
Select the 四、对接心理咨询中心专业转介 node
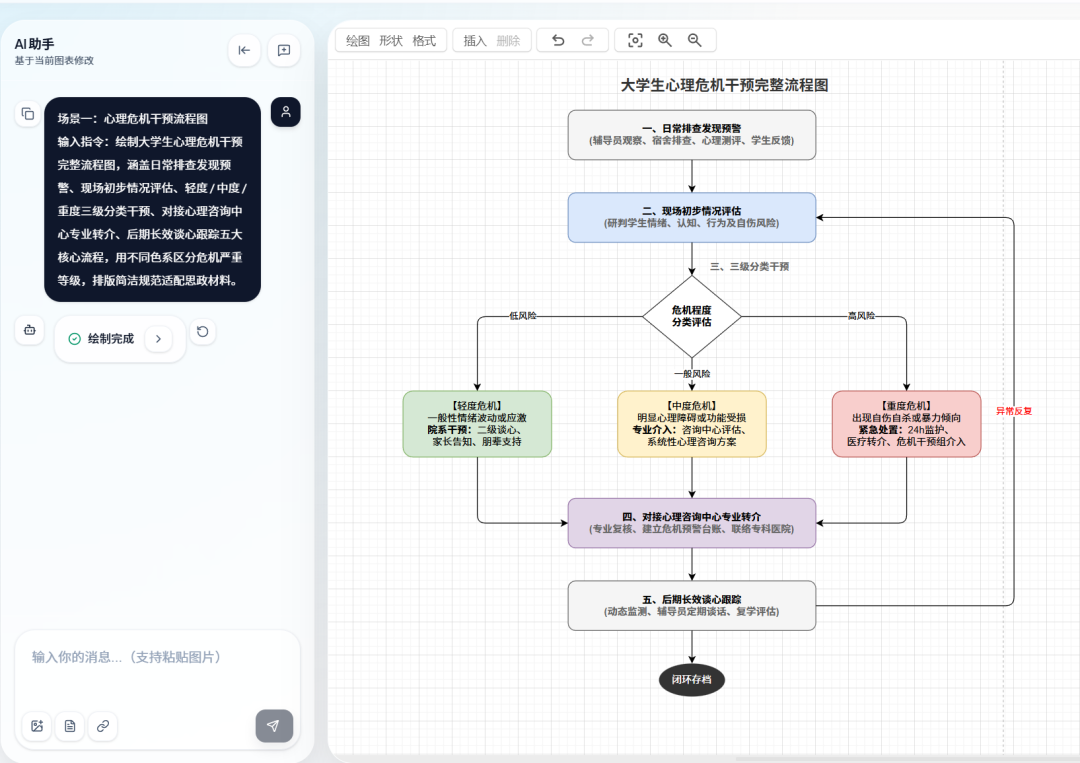692,523
